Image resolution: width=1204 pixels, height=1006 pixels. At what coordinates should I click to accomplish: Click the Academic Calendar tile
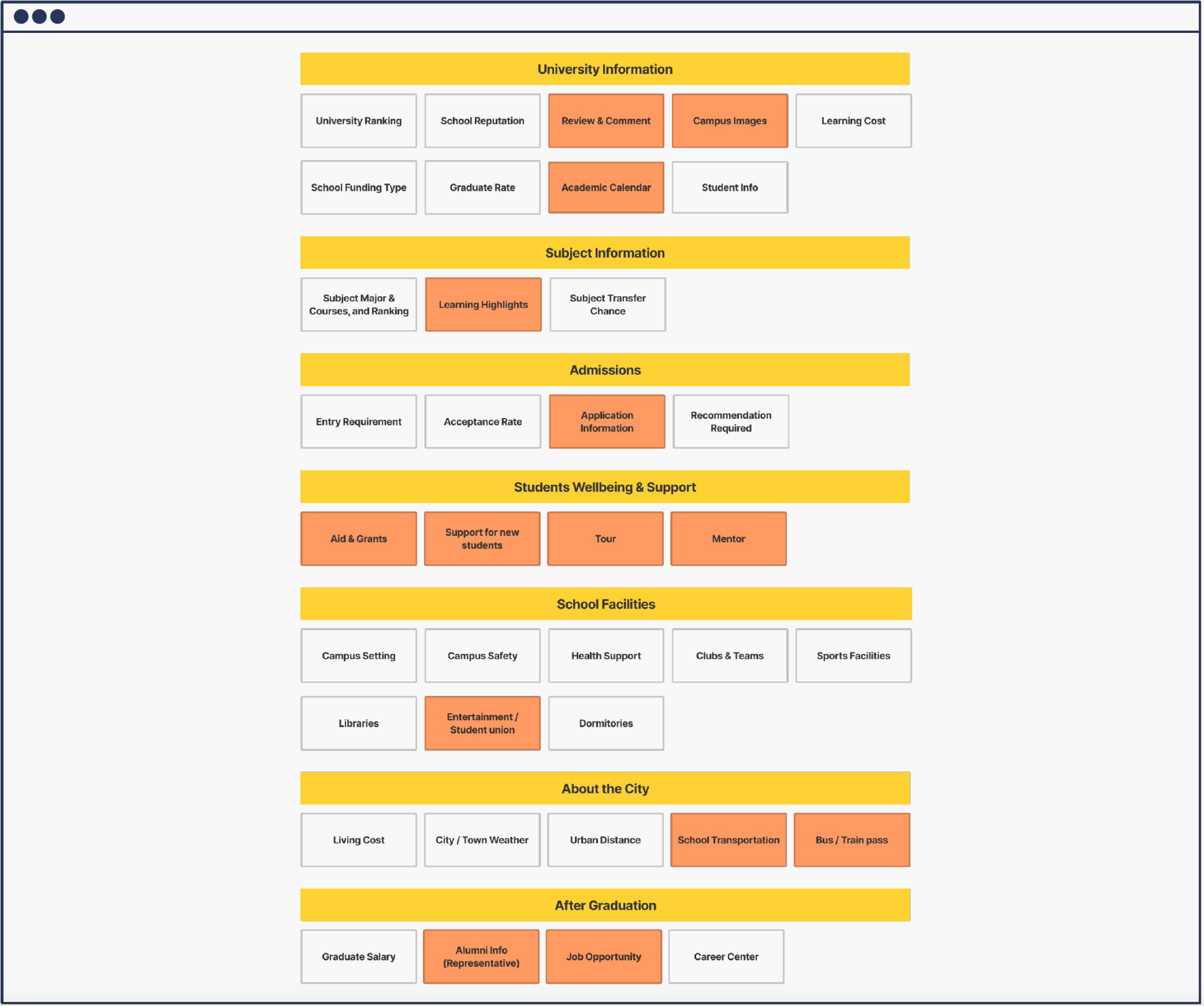[606, 187]
